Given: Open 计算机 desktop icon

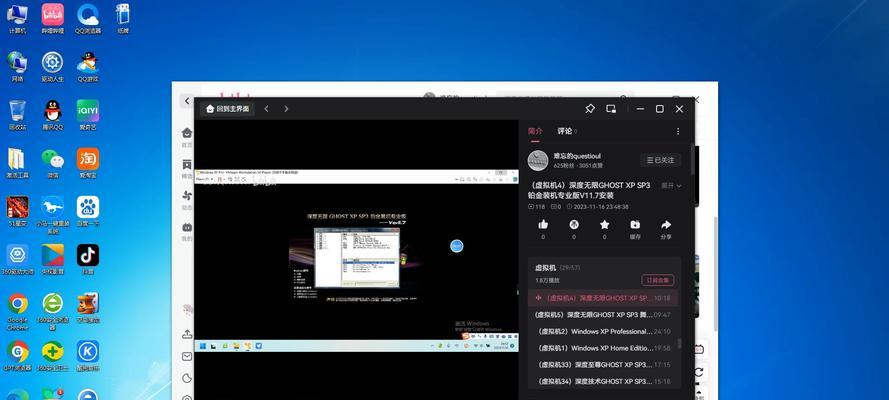Looking at the screenshot, I should pos(17,18).
